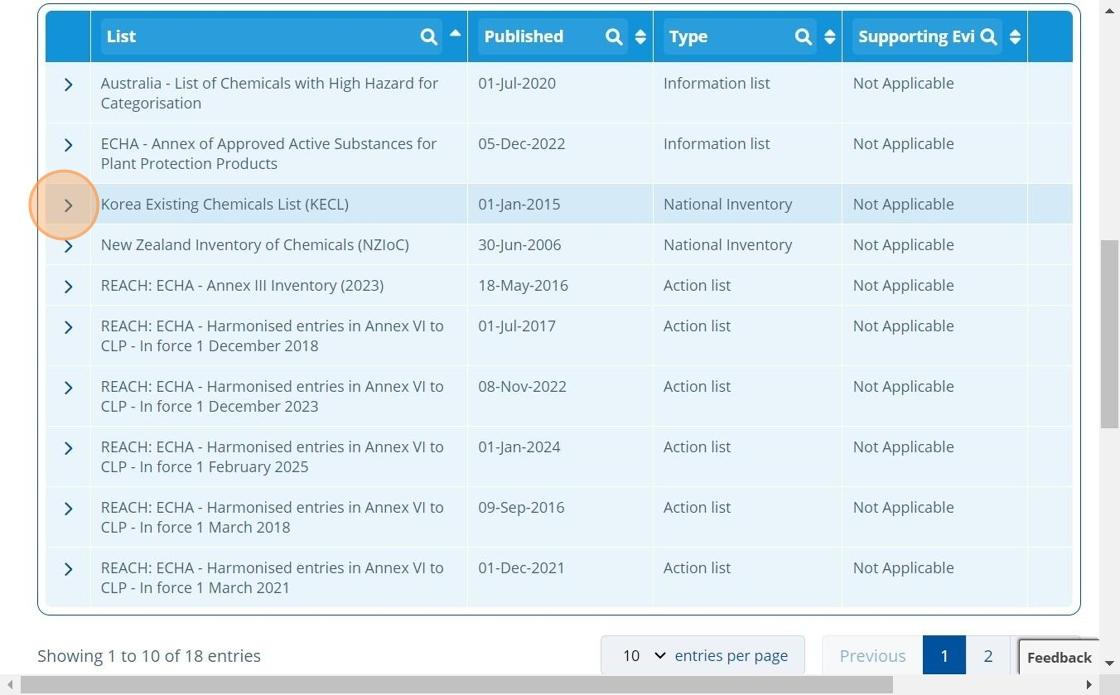Go to page 2 of results

coord(988,656)
